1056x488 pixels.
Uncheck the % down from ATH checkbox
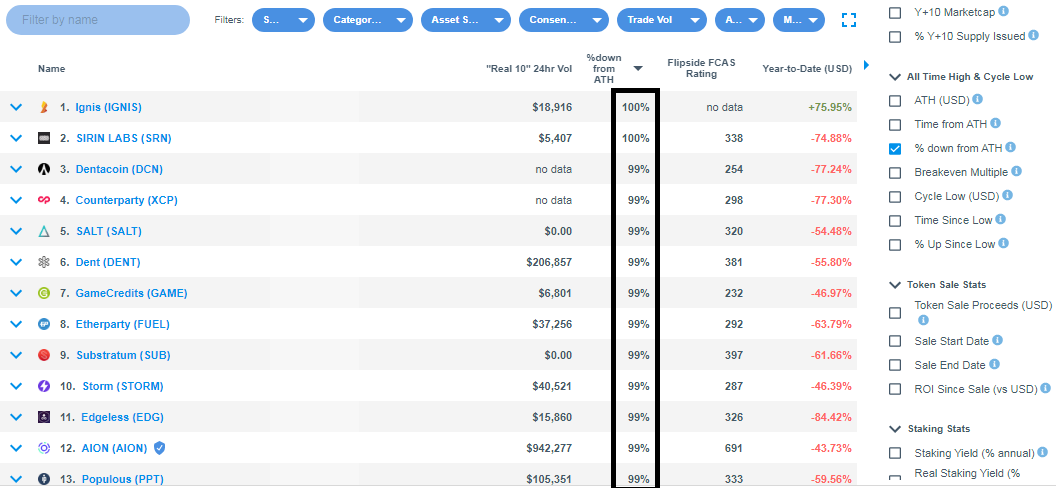tap(895, 149)
